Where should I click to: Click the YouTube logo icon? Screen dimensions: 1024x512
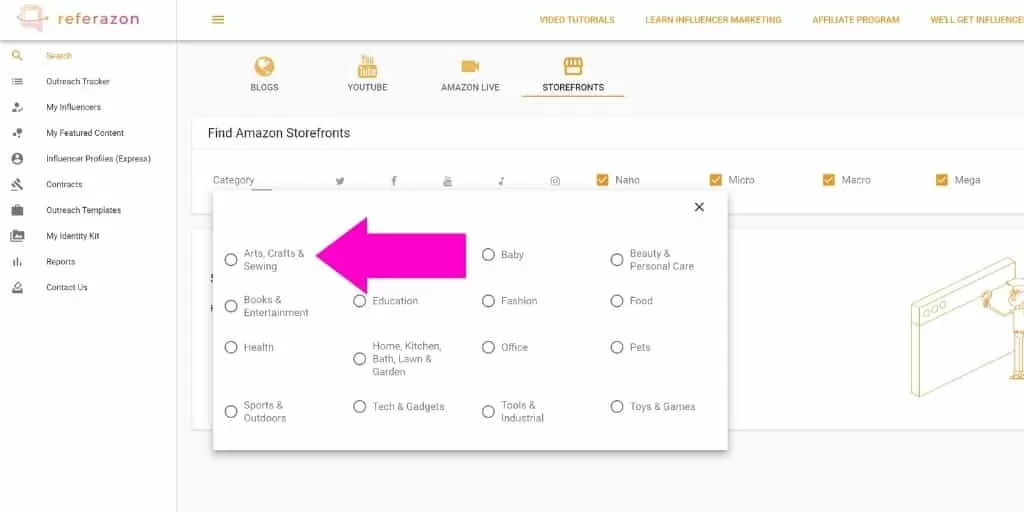click(x=367, y=67)
